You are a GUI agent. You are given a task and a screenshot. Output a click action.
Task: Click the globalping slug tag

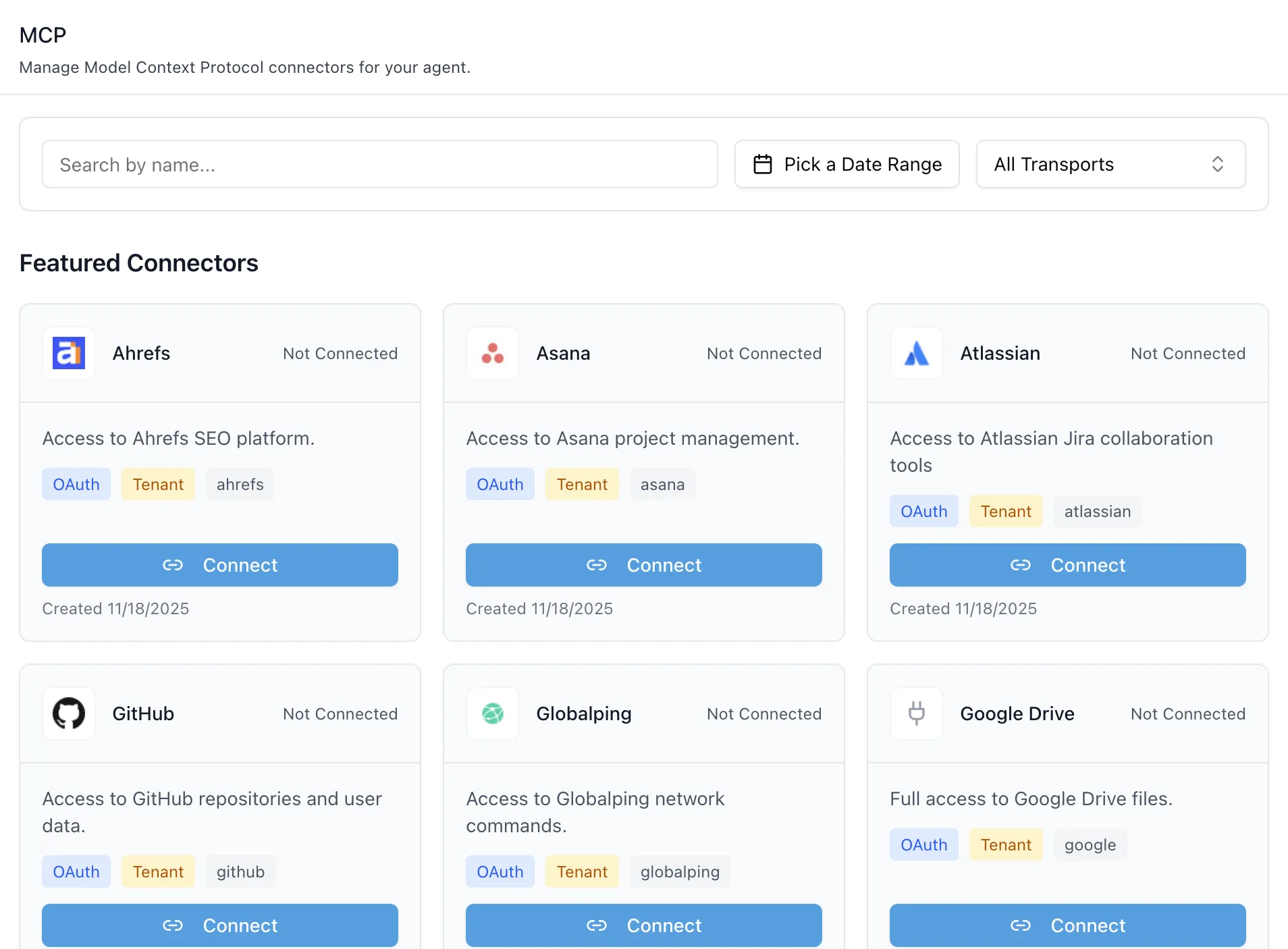point(680,871)
